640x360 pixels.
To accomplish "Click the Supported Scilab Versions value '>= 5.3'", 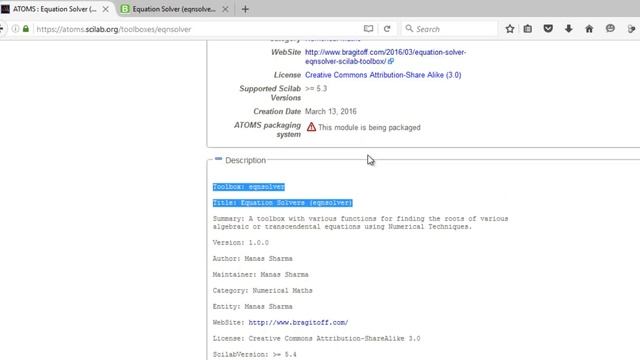I will click(316, 89).
